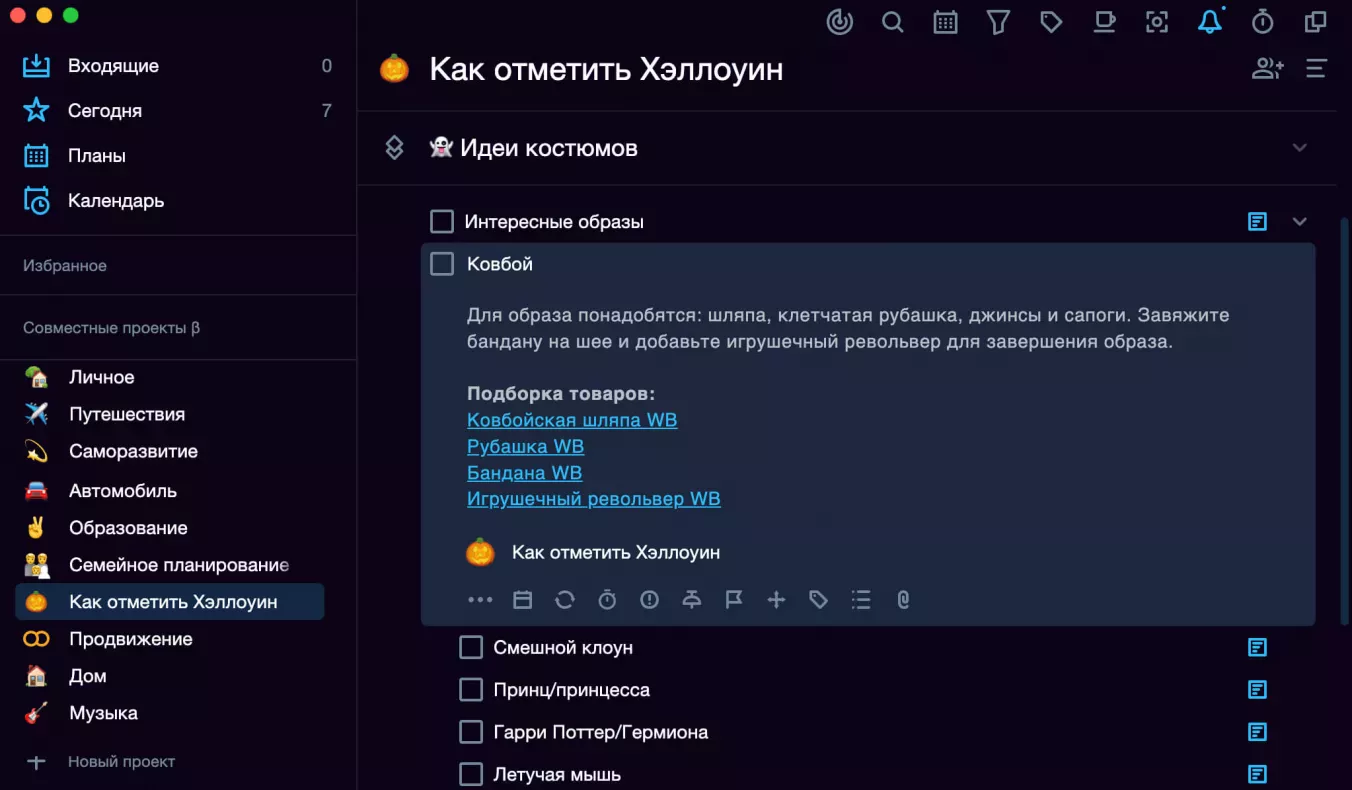Open project view options menu icon
1352x790 pixels.
point(1316,68)
